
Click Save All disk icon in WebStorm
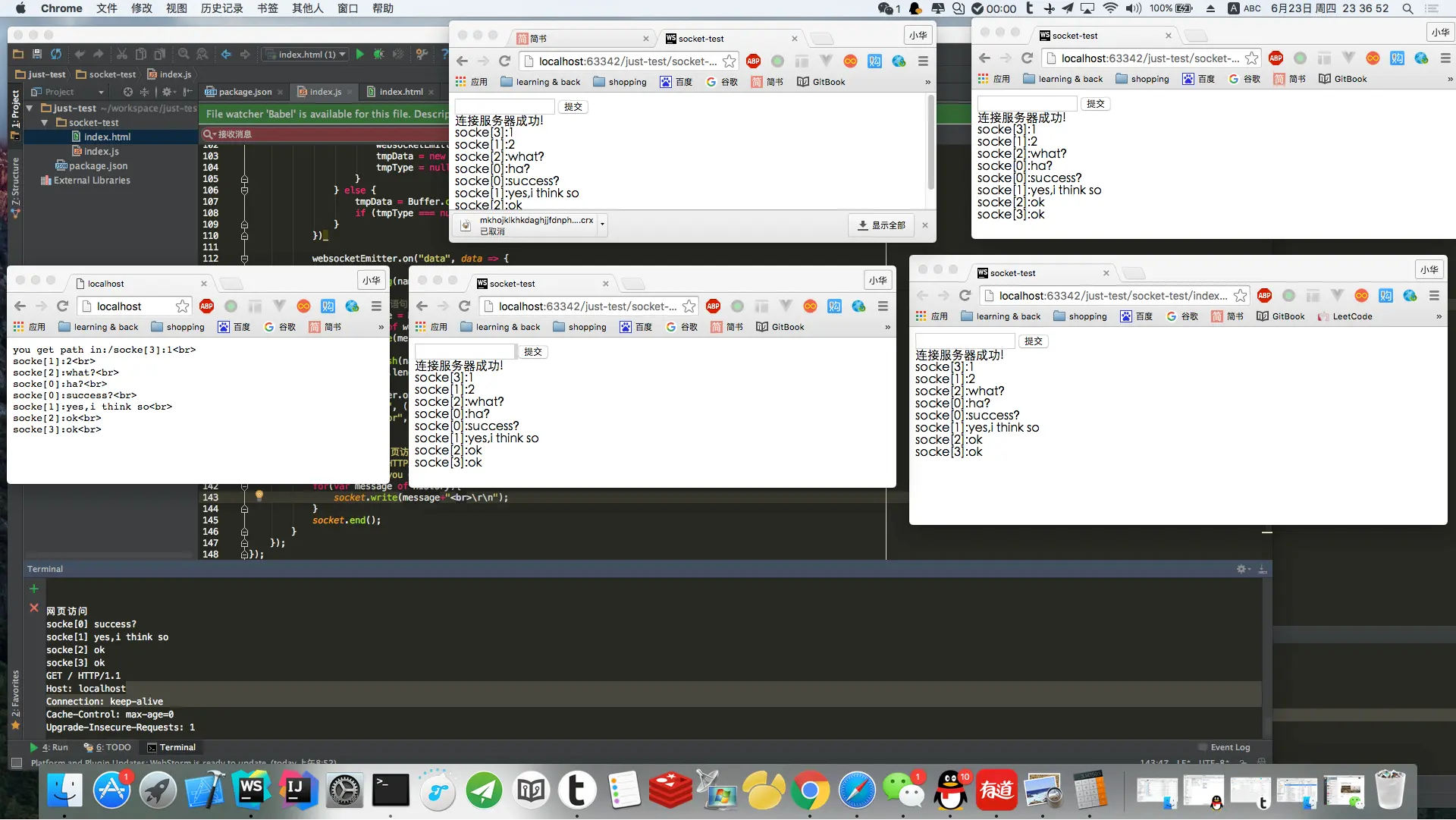(x=36, y=54)
